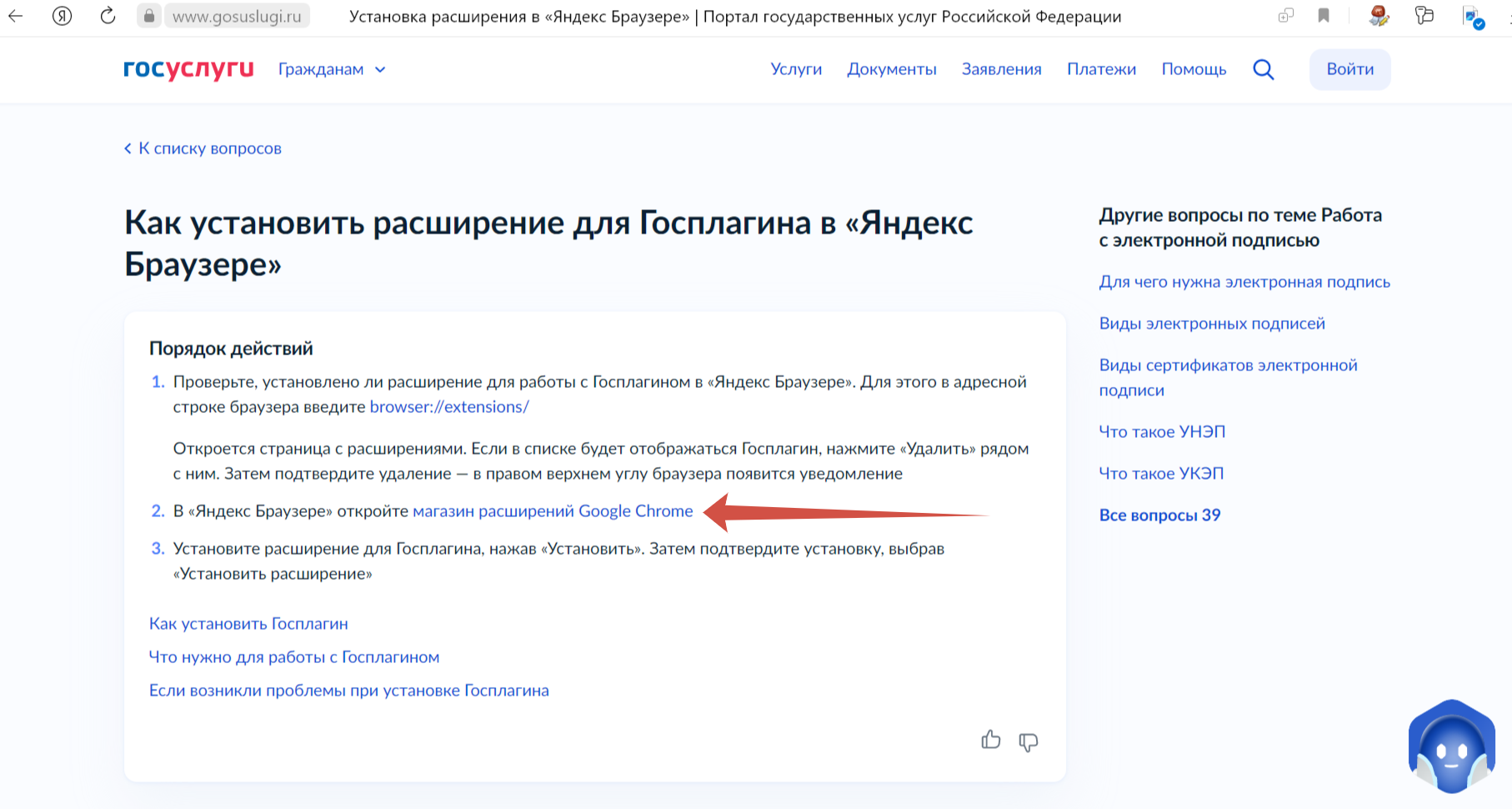Click the www.gosuslugi.ru address field
Image resolution: width=1512 pixels, height=809 pixels.
(237, 16)
